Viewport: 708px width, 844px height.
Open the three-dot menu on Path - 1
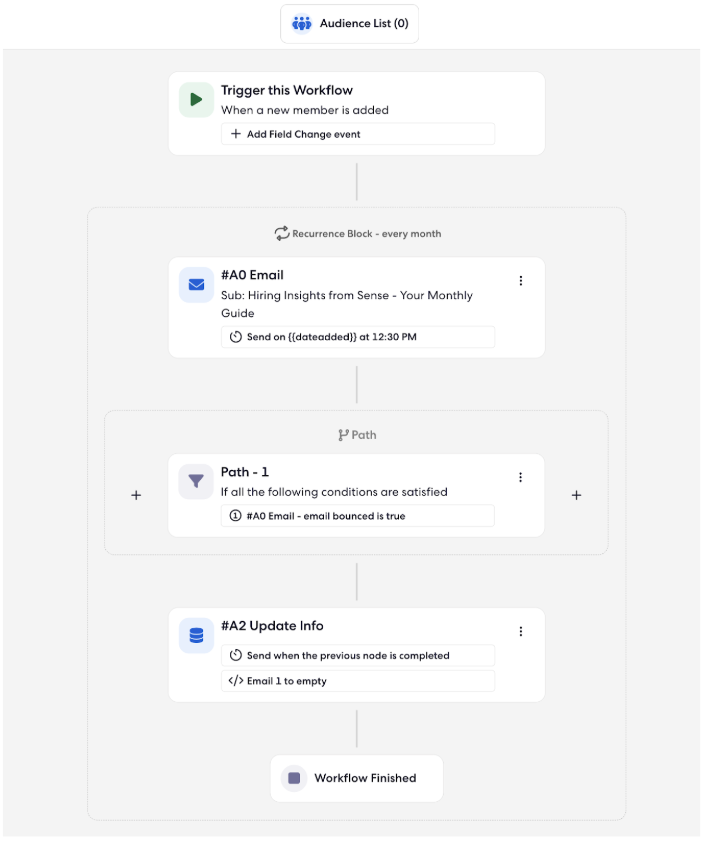[x=520, y=477]
